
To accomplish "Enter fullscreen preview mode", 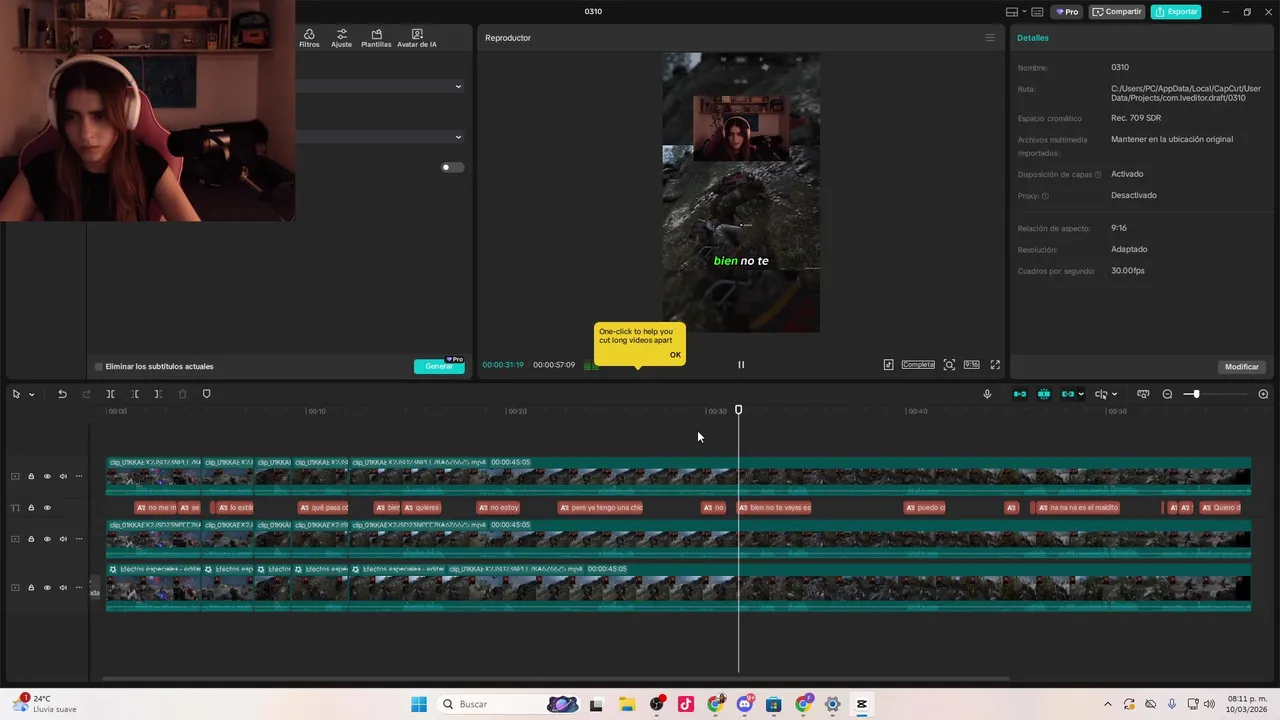I will [995, 365].
